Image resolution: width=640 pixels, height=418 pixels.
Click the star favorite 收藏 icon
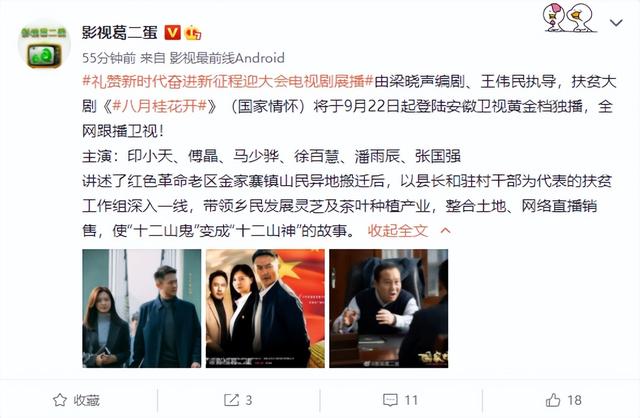60,400
